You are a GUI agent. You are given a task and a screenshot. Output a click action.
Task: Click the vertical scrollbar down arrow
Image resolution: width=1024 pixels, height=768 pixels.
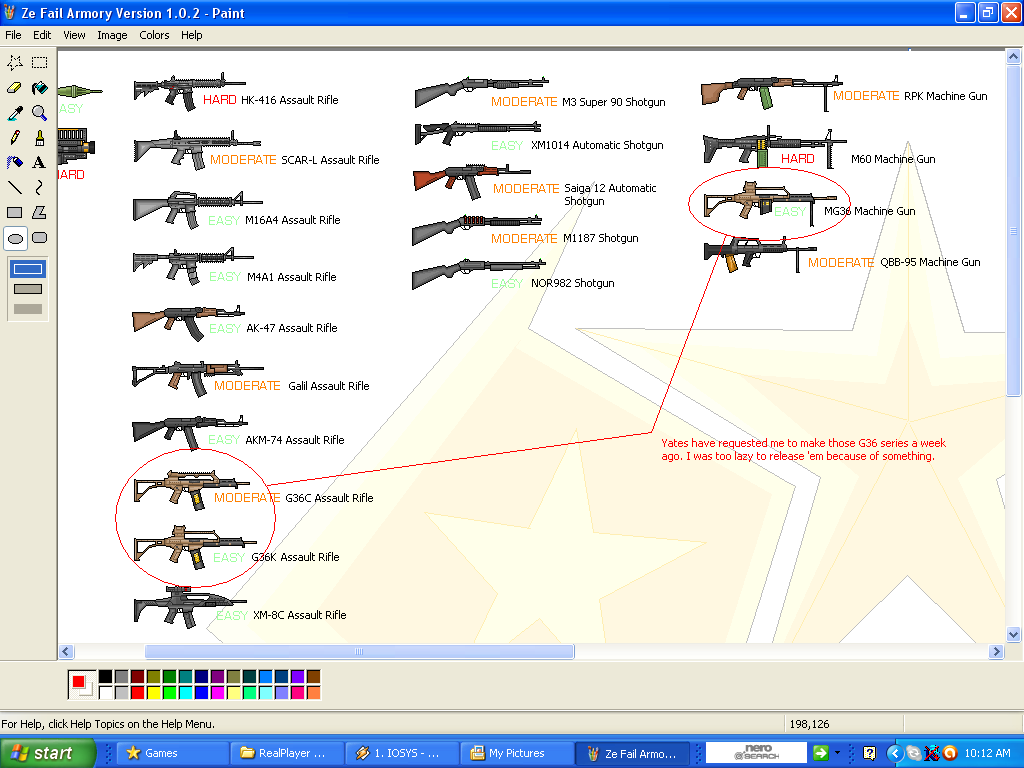tap(1013, 634)
